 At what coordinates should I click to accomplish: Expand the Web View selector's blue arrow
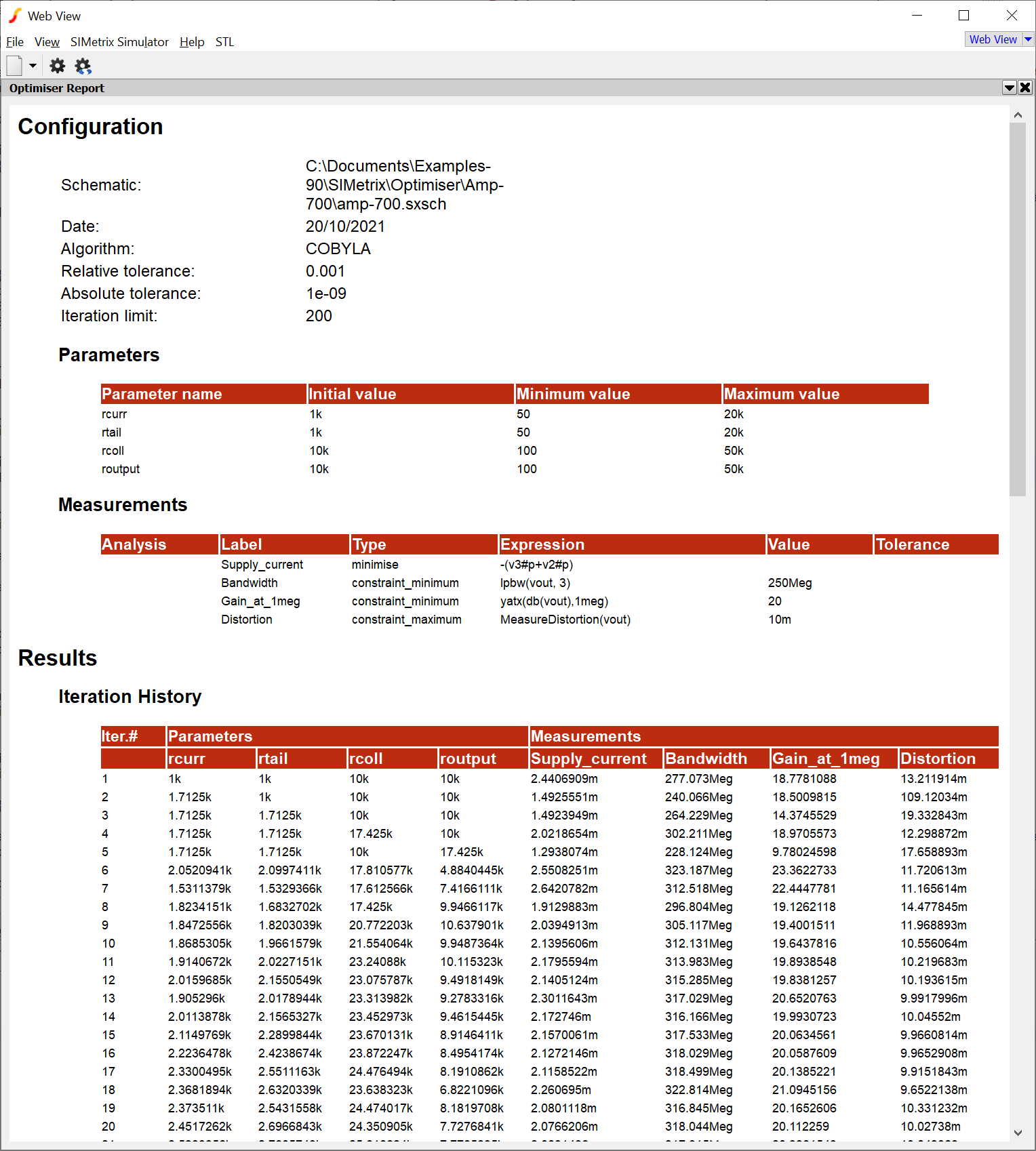pyautogui.click(x=1028, y=39)
